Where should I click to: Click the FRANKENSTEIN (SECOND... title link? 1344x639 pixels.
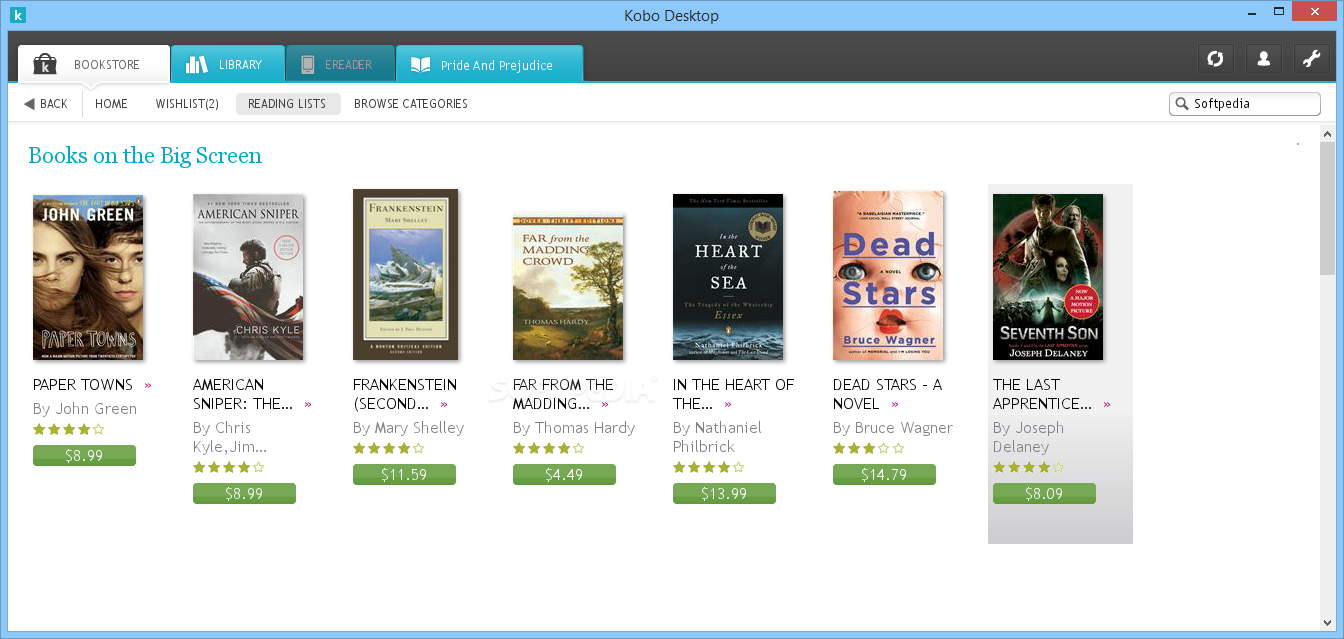click(x=405, y=394)
